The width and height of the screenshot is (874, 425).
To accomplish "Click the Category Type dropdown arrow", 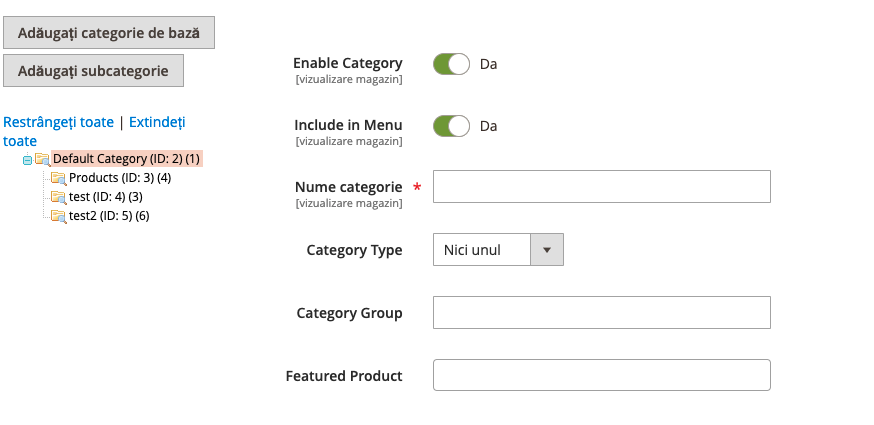I will [x=547, y=249].
